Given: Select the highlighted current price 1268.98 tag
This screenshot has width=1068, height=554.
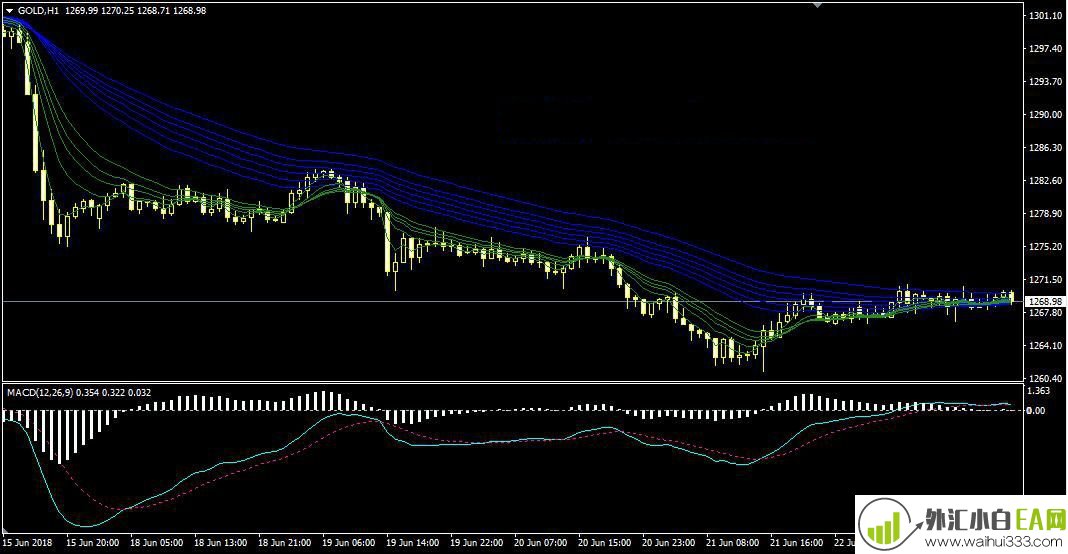Looking at the screenshot, I should click(1046, 301).
